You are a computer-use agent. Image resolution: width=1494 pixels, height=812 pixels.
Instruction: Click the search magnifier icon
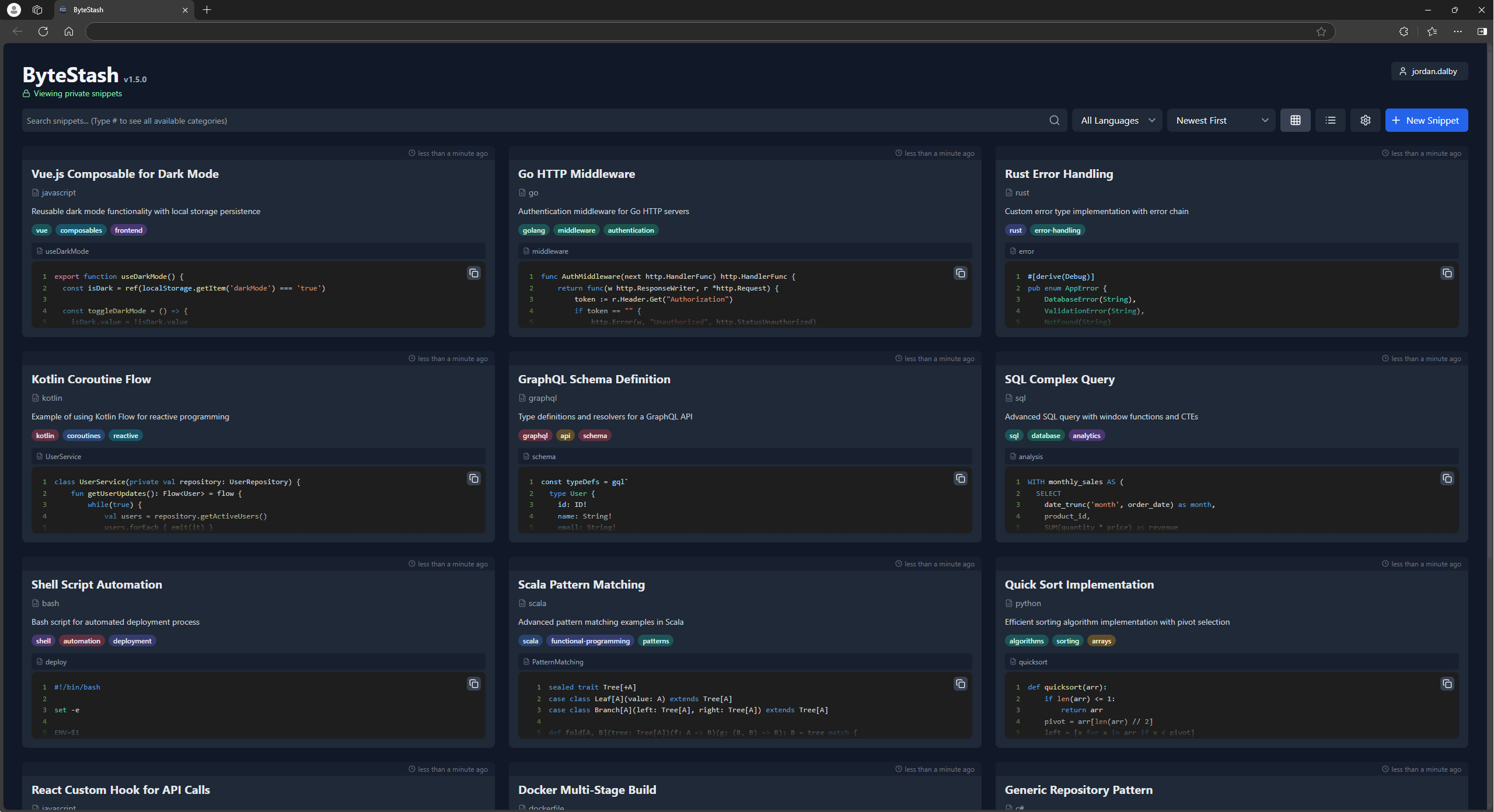tap(1054, 120)
